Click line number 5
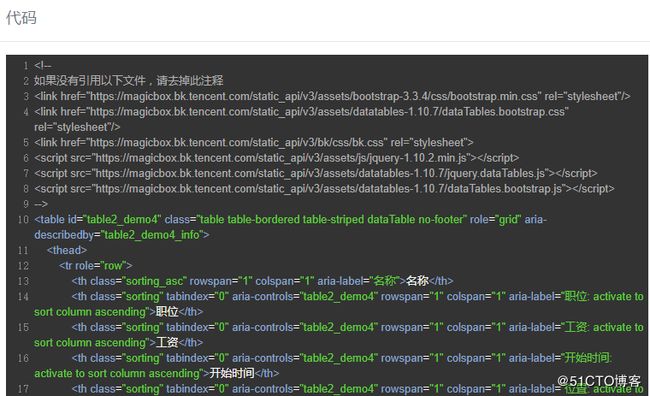The height and width of the screenshot is (396, 650). (26, 142)
